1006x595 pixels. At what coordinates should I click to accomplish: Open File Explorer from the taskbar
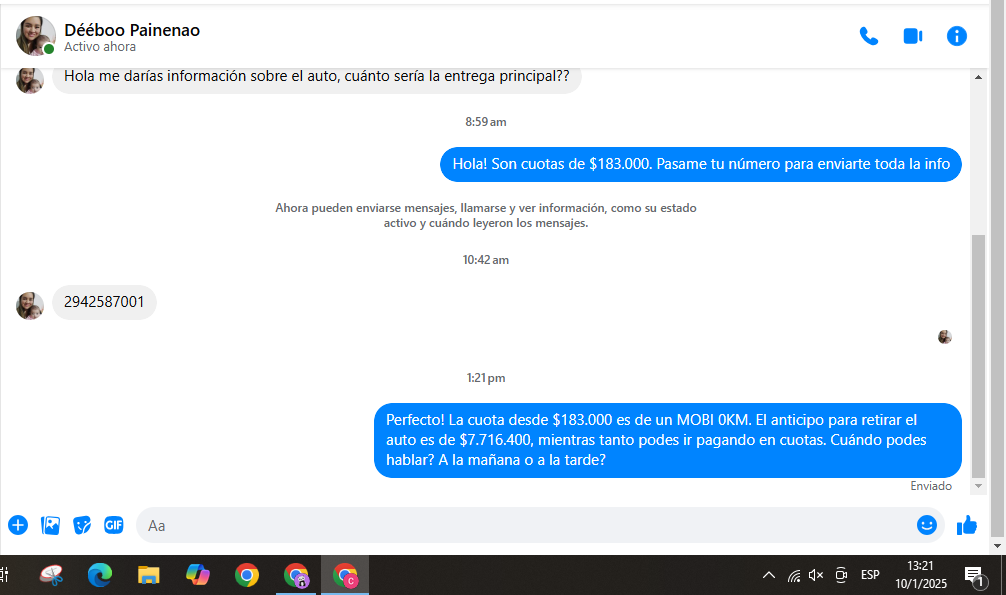[x=148, y=575]
